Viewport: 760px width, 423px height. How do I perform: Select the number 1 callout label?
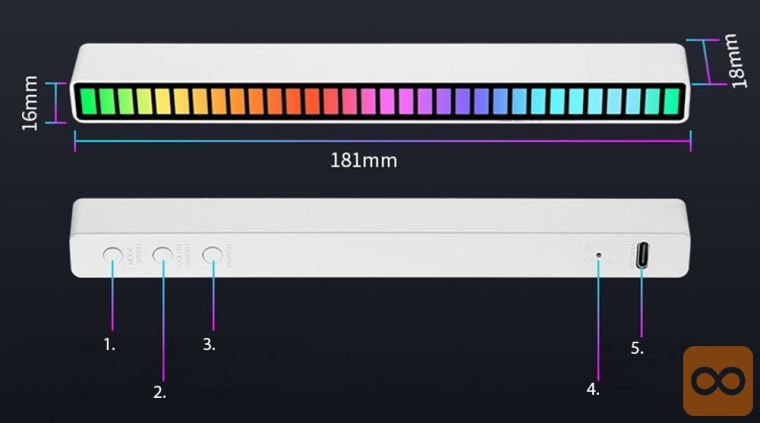click(110, 344)
